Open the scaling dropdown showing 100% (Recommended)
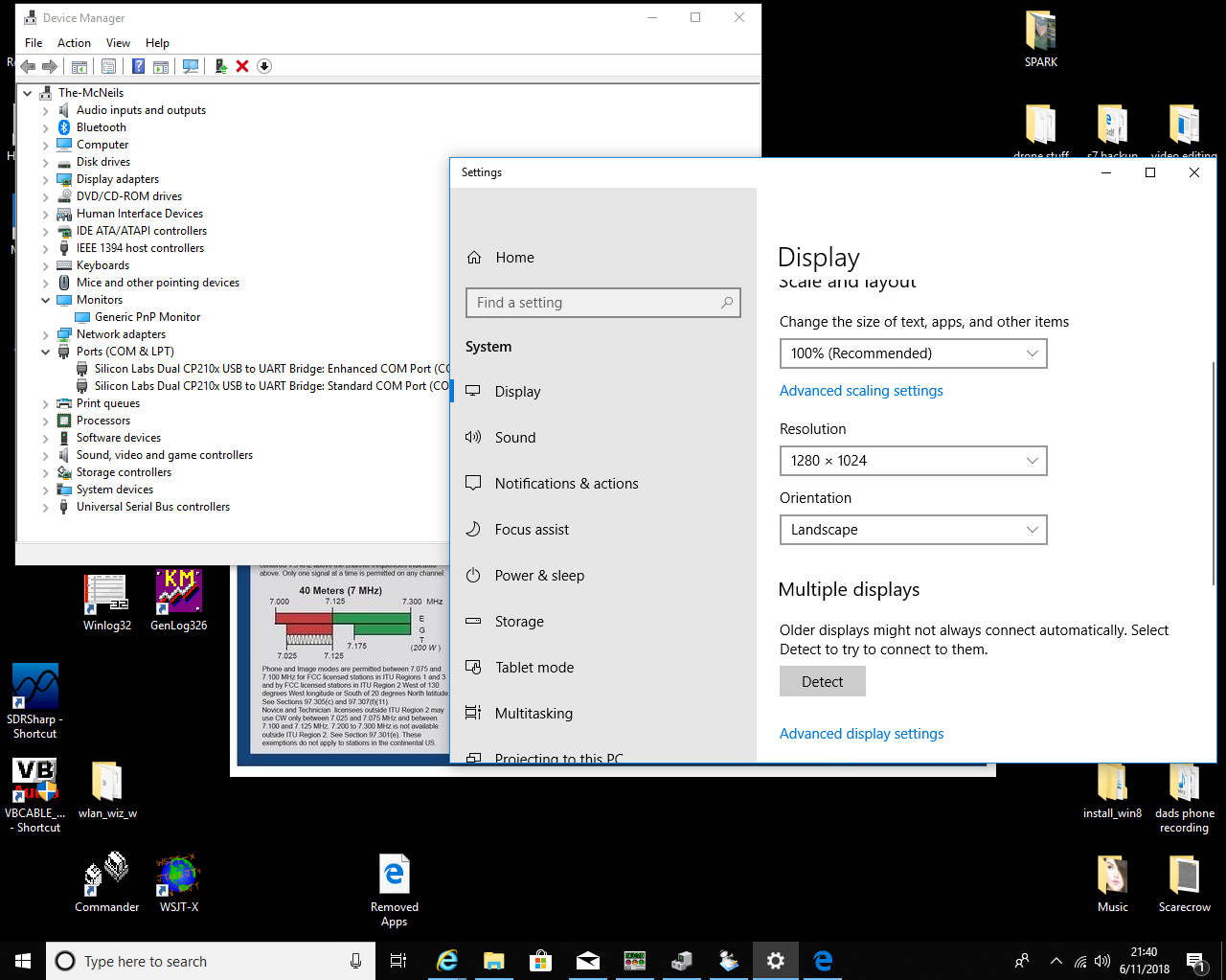Screen dimensions: 1226x980 [x=913, y=353]
